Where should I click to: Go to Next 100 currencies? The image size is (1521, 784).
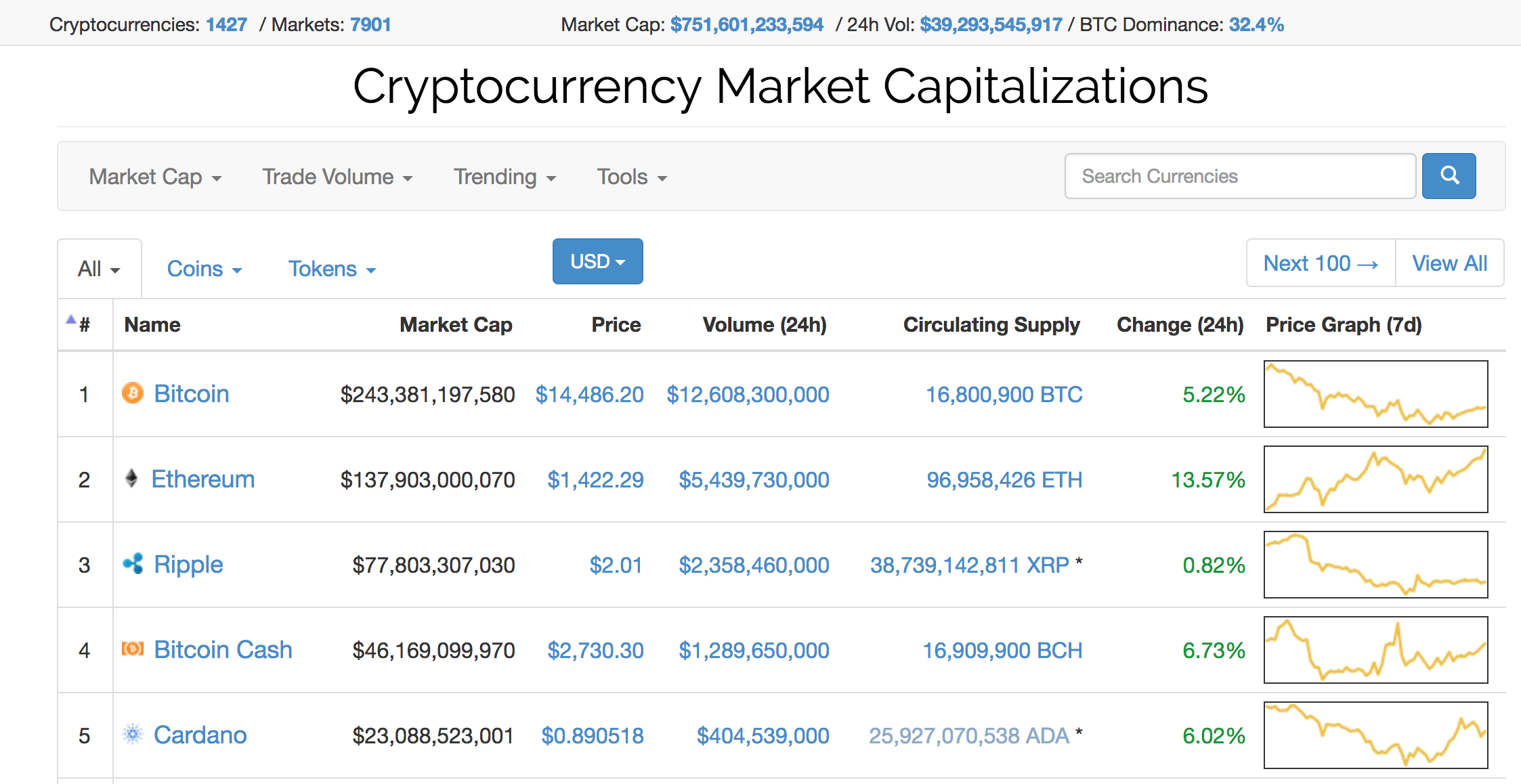(1321, 263)
